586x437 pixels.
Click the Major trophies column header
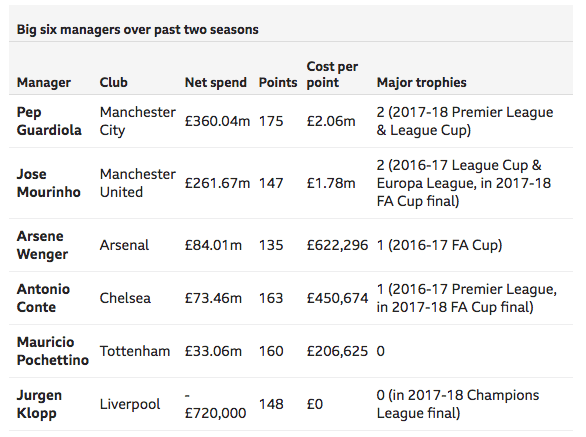422,83
